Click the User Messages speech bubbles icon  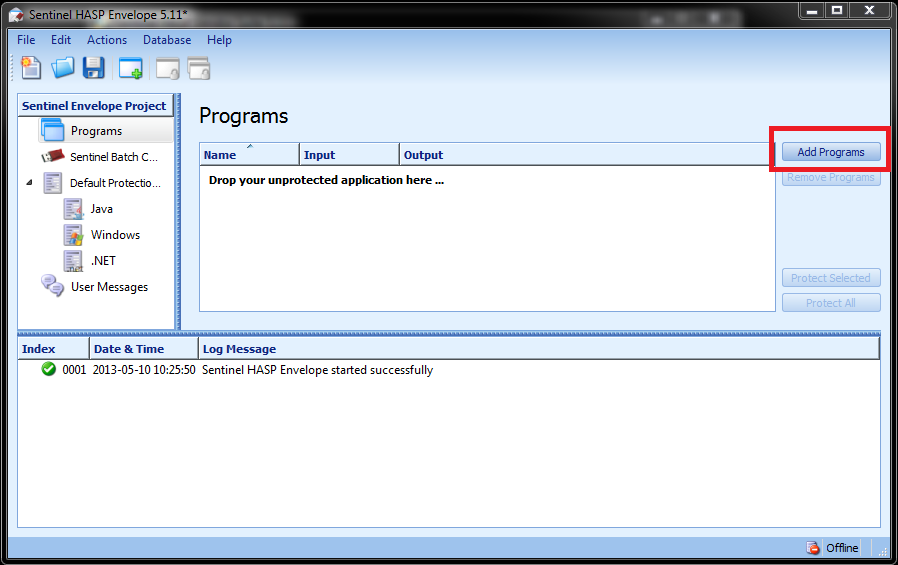[53, 286]
